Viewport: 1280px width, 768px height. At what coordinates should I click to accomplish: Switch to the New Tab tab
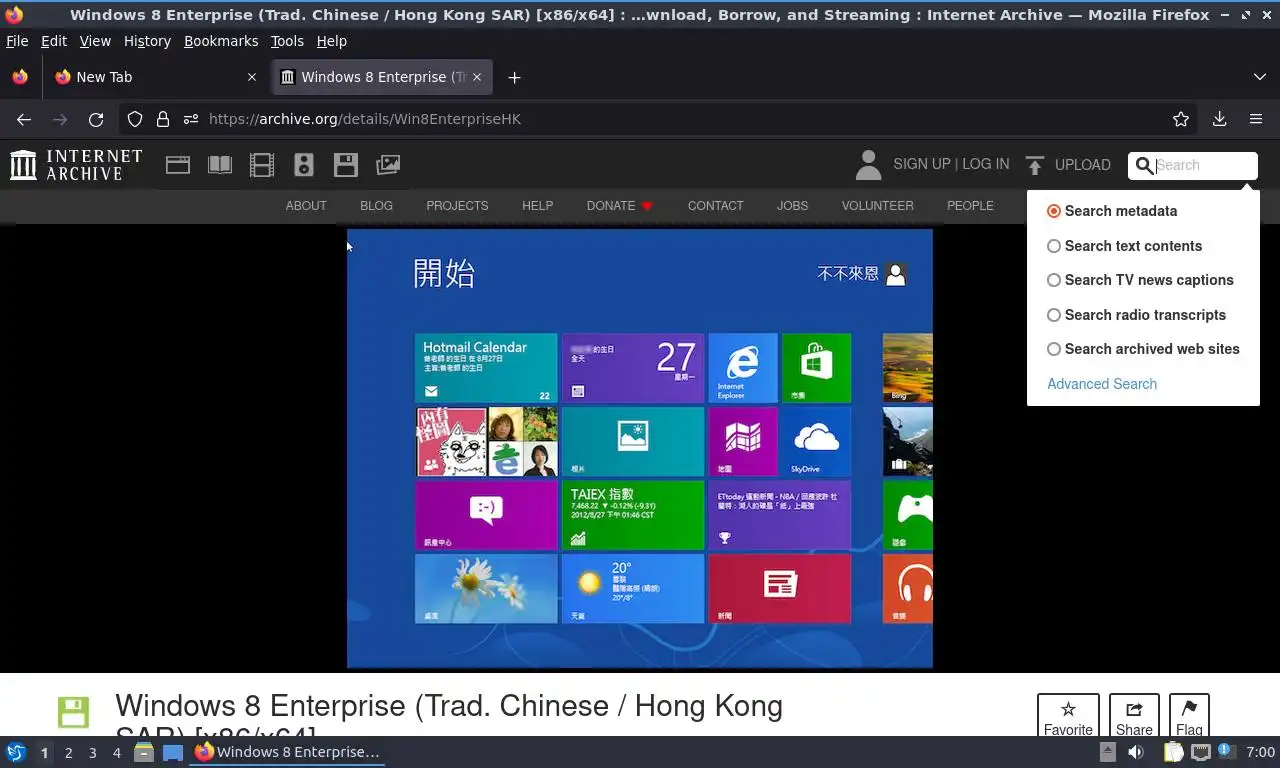click(155, 77)
